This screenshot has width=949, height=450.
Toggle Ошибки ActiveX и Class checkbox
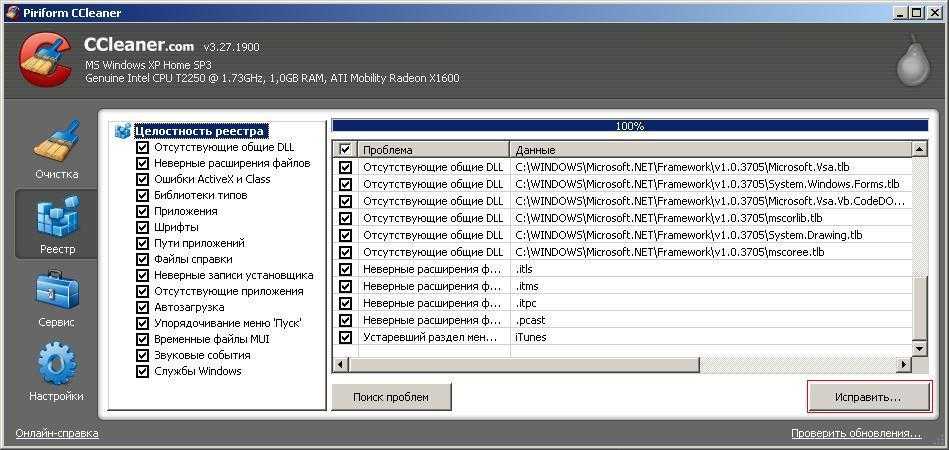(x=142, y=179)
